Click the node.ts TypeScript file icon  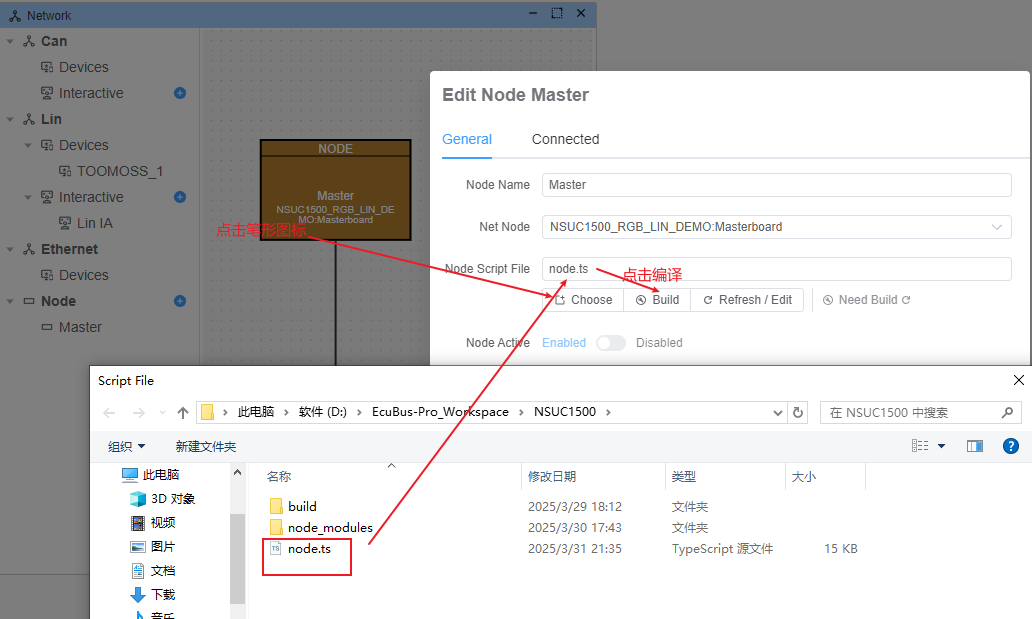point(276,549)
